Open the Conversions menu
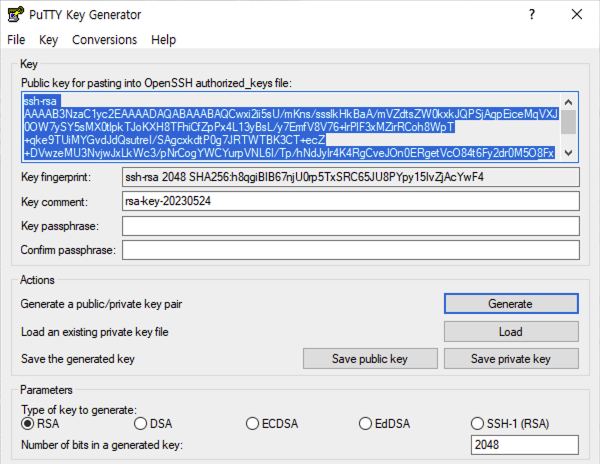The height and width of the screenshot is (464, 600). pos(104,40)
